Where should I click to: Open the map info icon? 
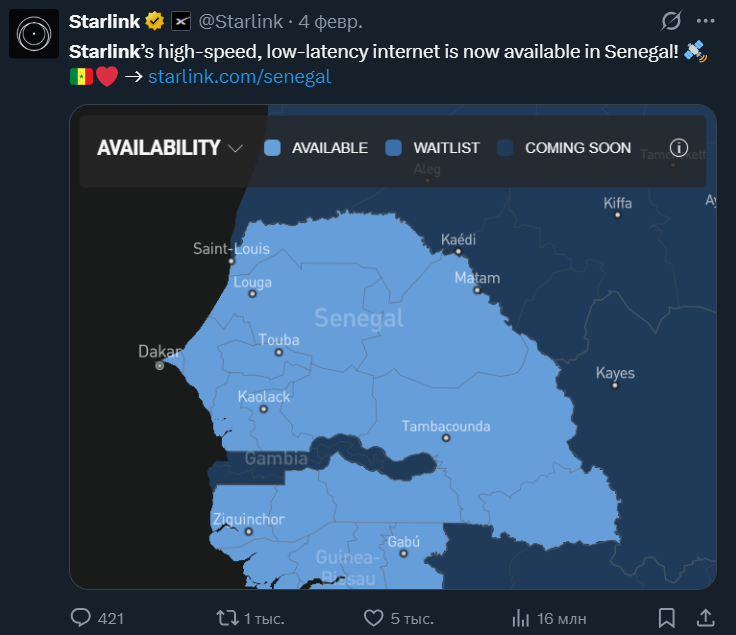pyautogui.click(x=679, y=148)
